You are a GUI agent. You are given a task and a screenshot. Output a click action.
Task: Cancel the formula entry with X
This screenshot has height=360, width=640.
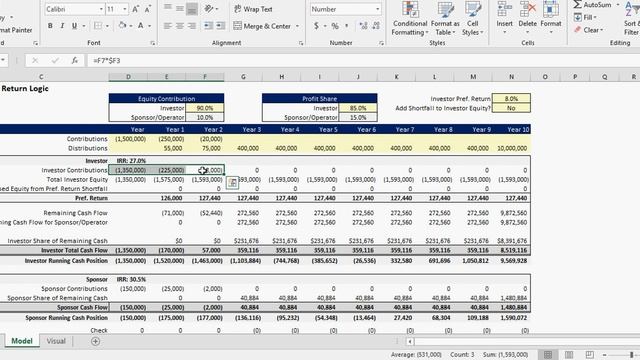click(35, 60)
